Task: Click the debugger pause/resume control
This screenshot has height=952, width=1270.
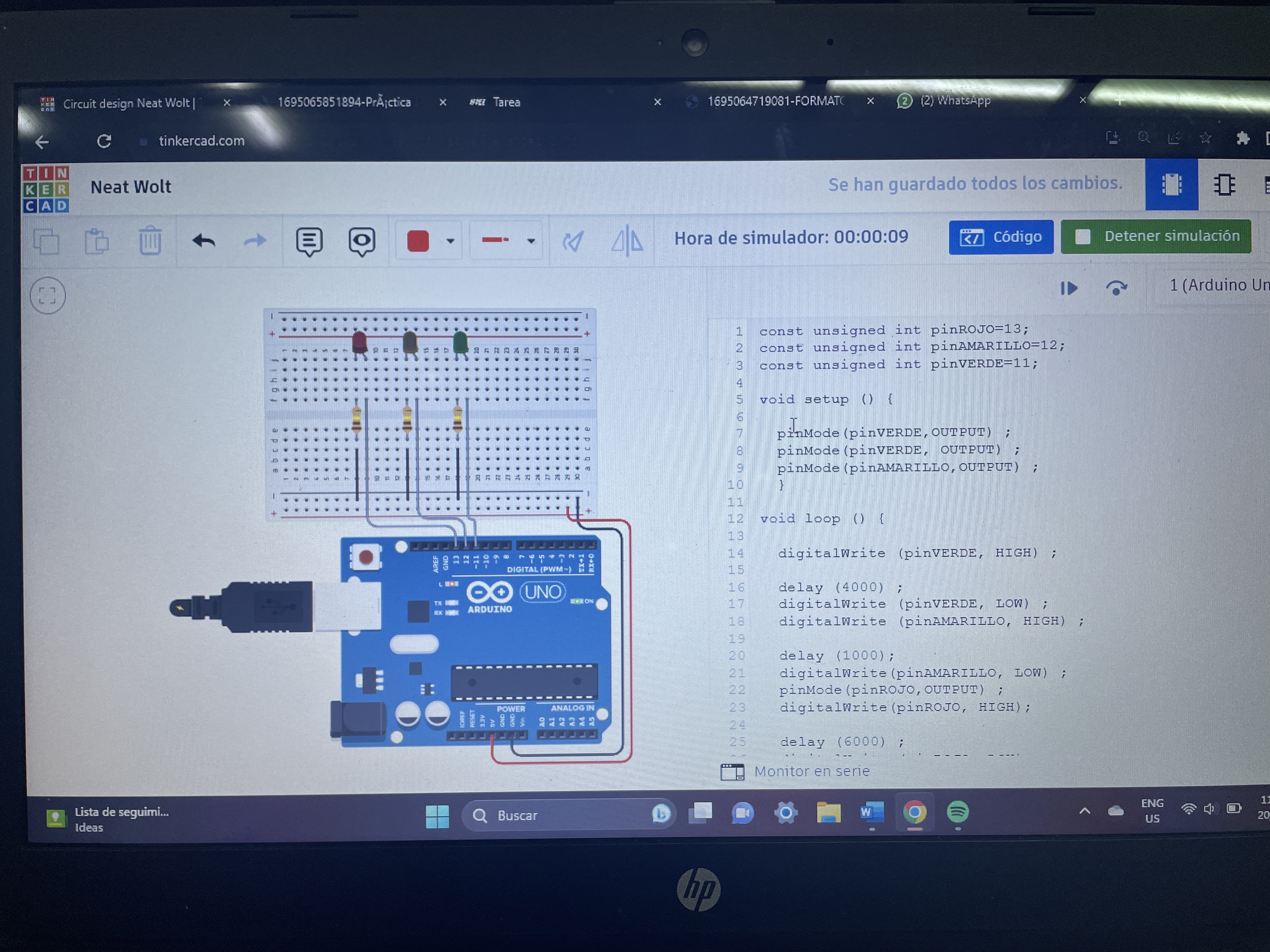Action: (x=1068, y=288)
